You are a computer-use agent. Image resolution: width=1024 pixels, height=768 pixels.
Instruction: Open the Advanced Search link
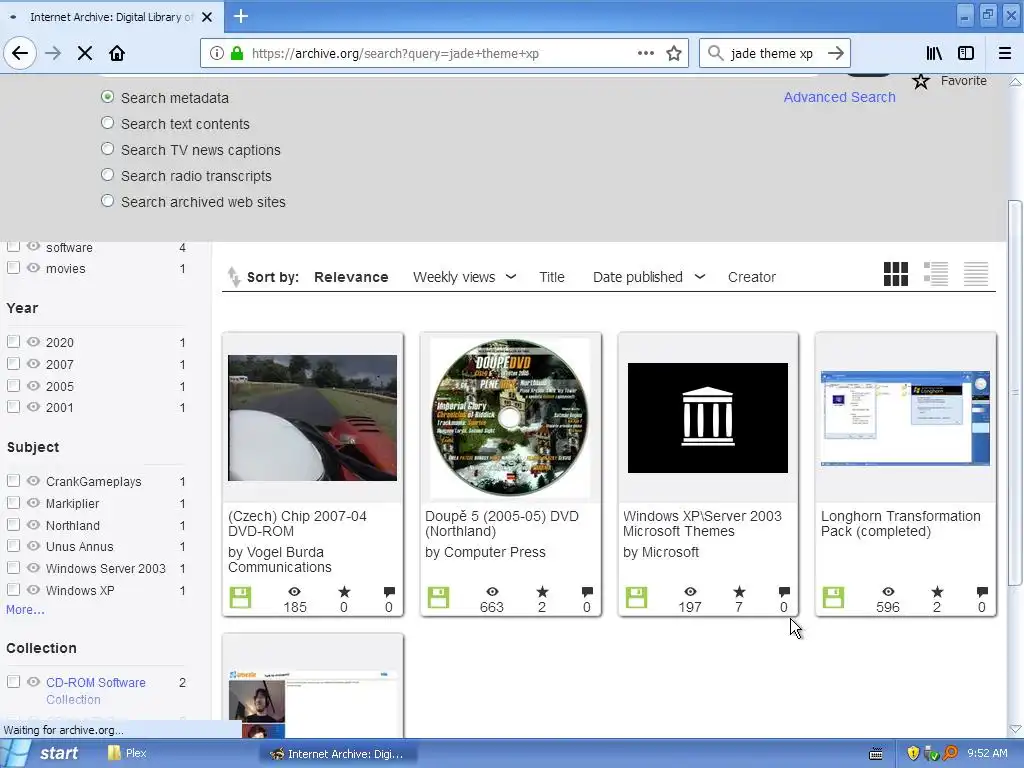839,97
